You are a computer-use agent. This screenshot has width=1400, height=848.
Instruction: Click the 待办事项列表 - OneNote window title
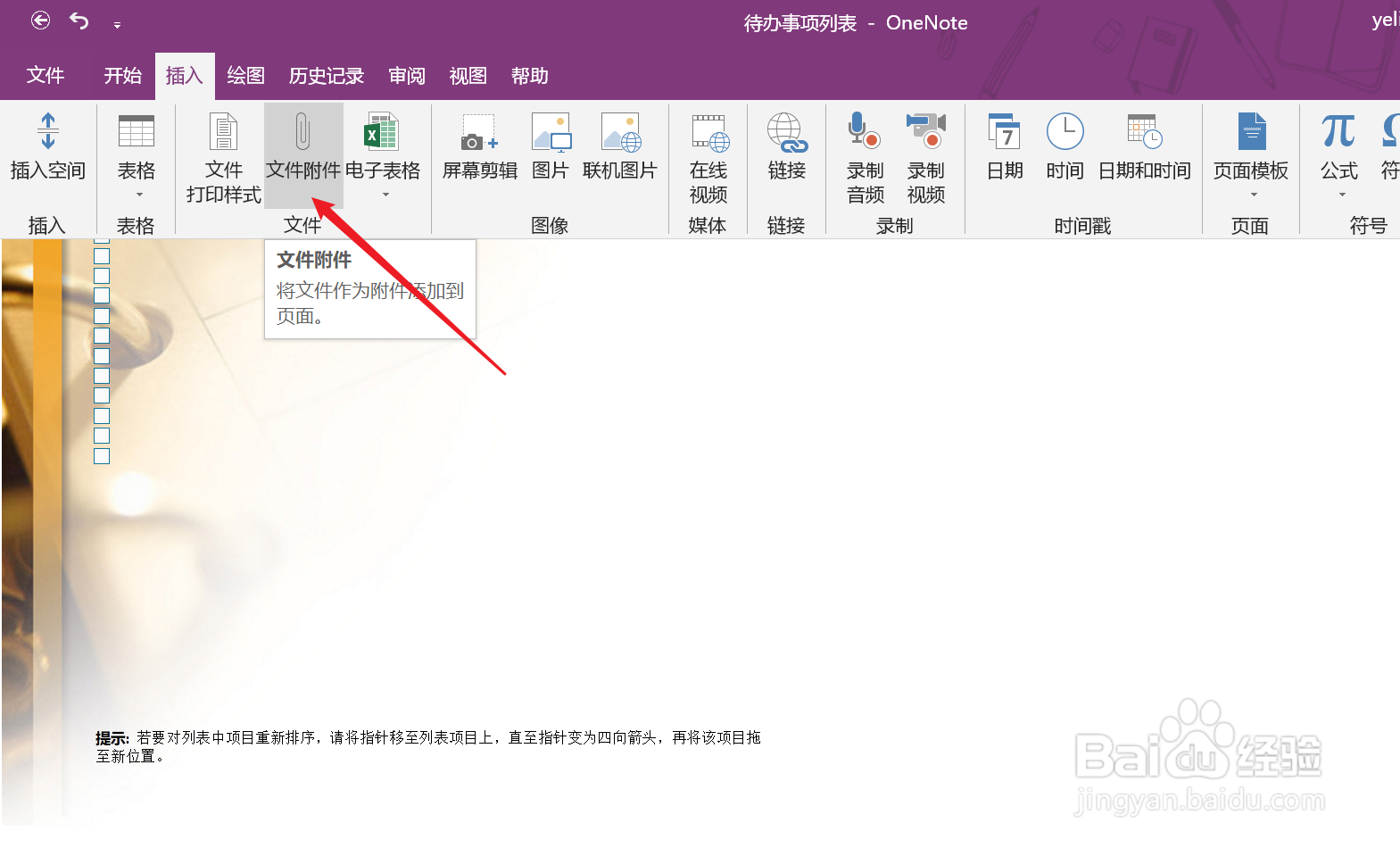tap(856, 23)
